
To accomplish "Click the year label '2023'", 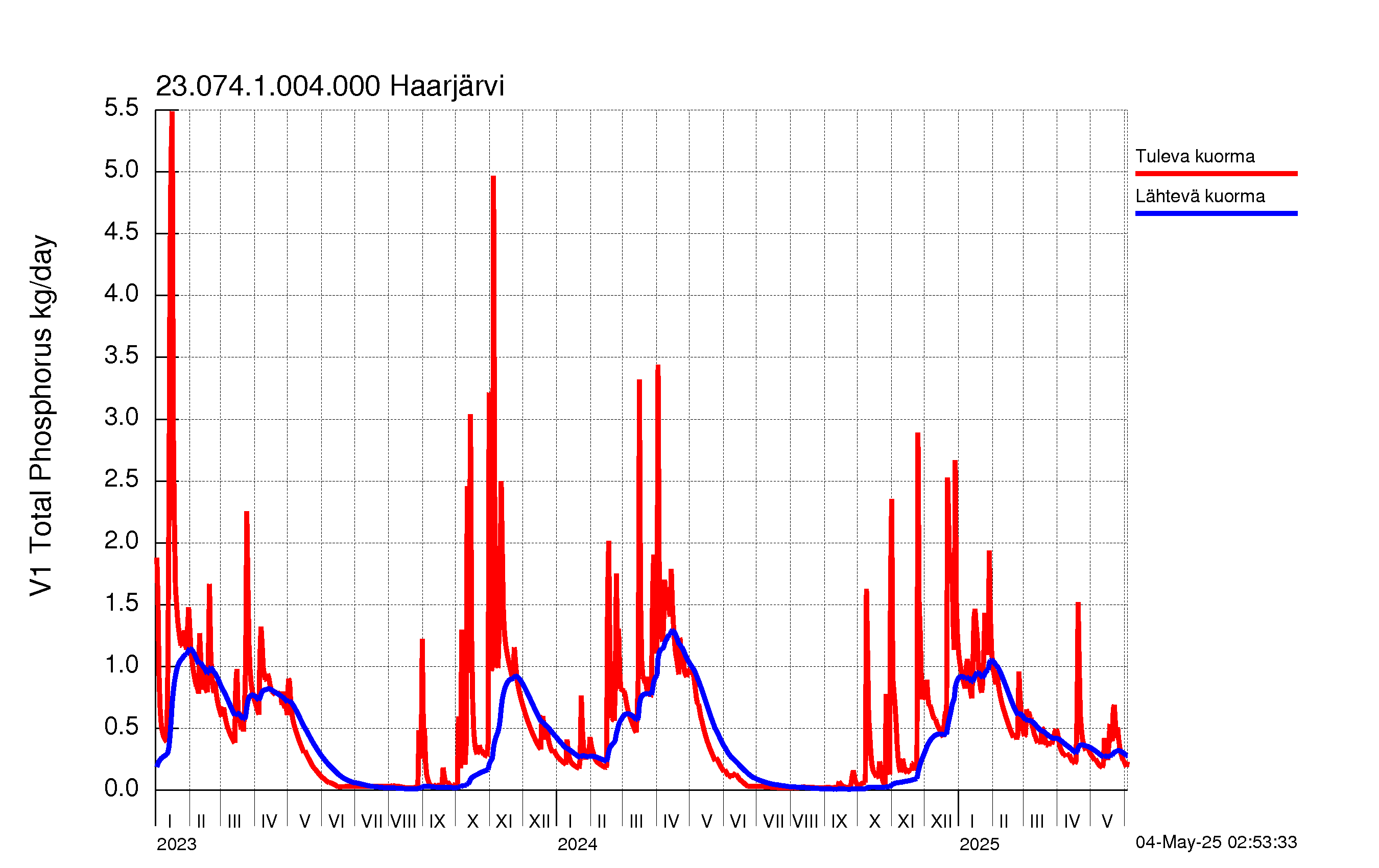I will click(x=176, y=844).
